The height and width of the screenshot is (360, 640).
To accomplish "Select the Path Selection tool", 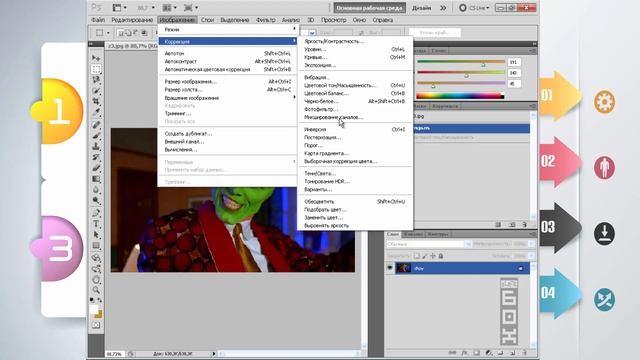I will click(96, 235).
